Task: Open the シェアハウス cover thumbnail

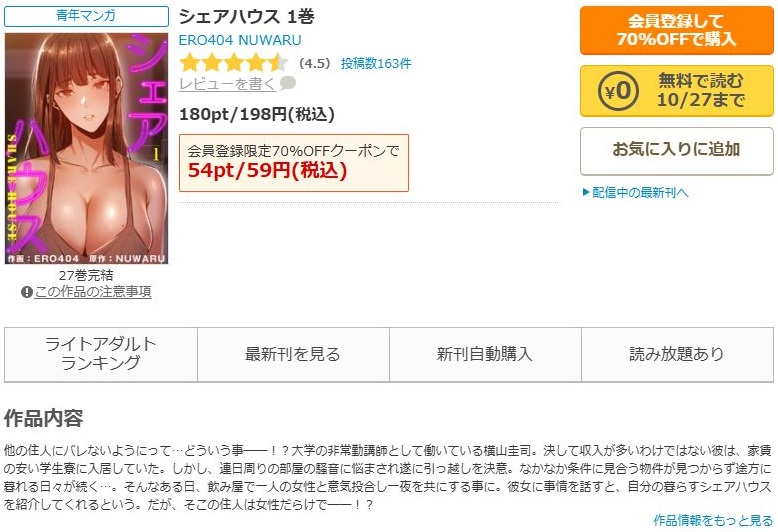Action: [87, 148]
